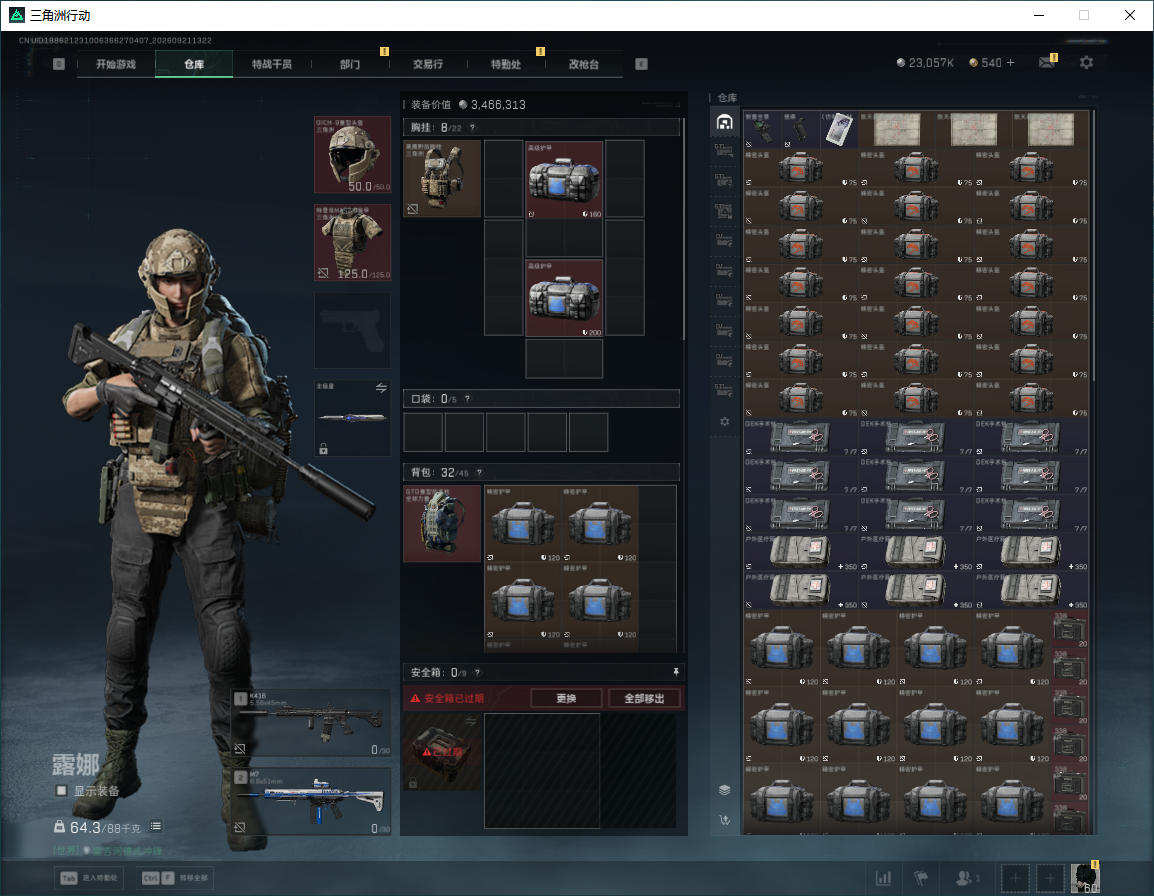1154x896 pixels.
Task: Open warehouse sidebar settings gear
Action: [725, 421]
